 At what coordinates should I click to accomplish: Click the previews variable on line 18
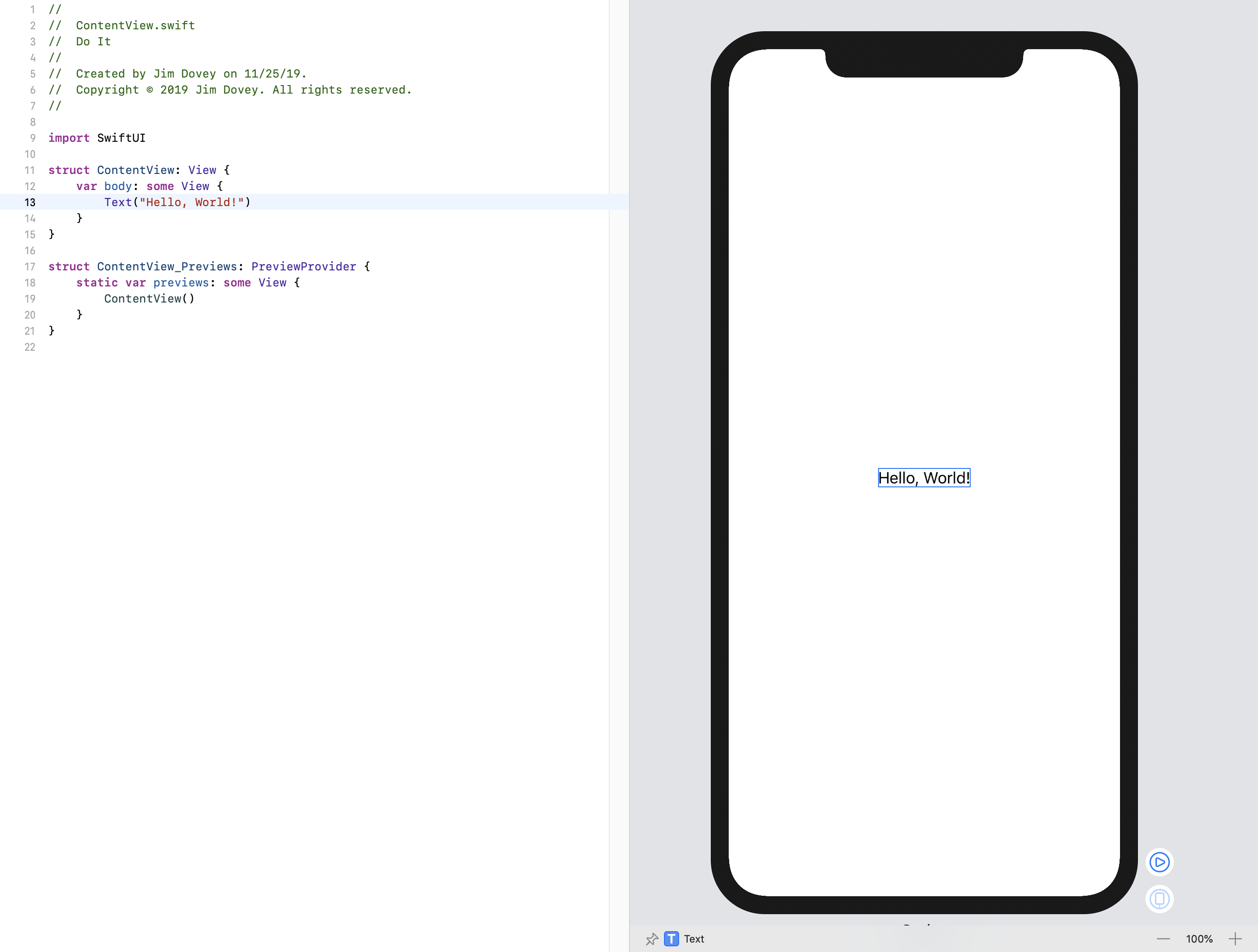[181, 283]
